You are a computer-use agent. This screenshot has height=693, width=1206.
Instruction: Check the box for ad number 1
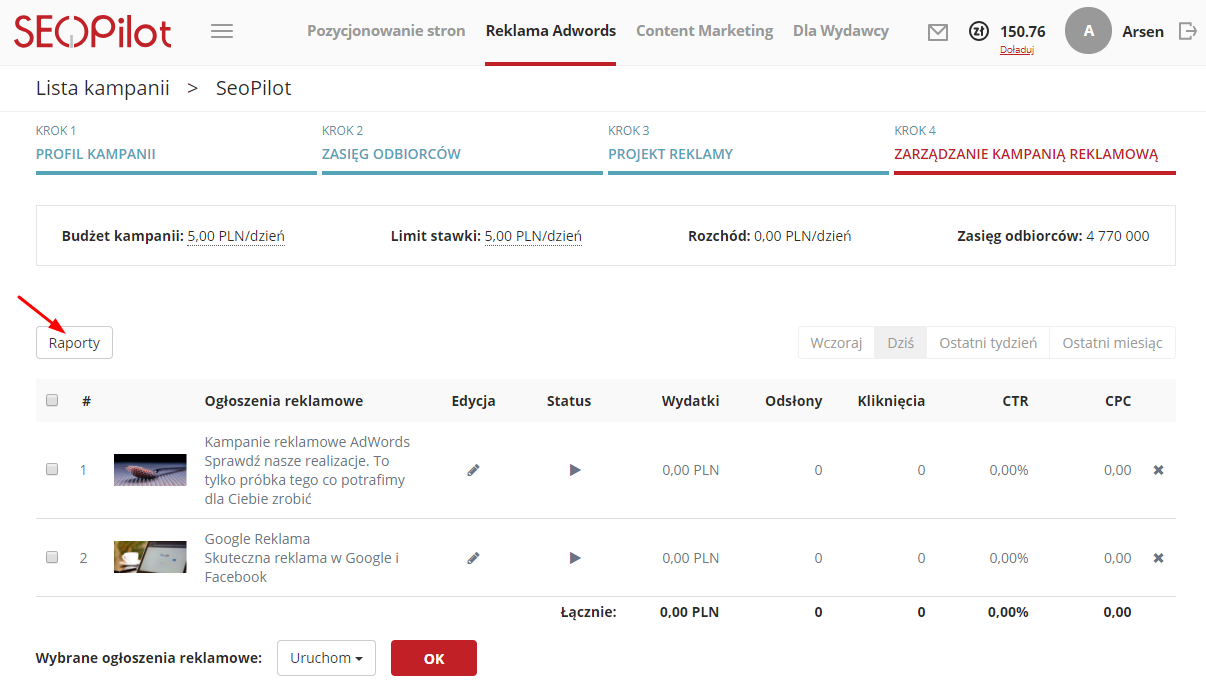click(52, 469)
